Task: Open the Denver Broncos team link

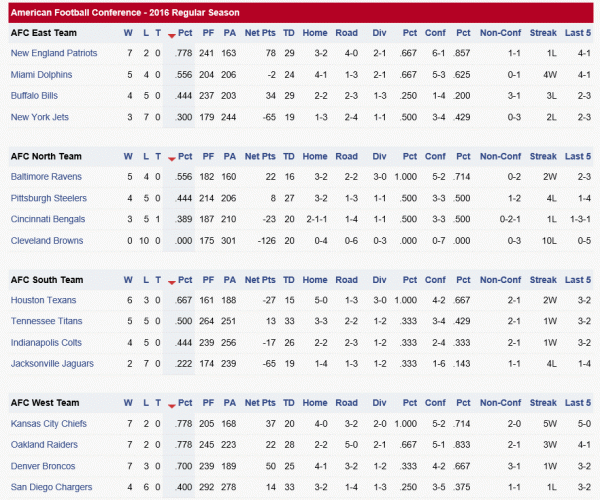Action: 43,466
